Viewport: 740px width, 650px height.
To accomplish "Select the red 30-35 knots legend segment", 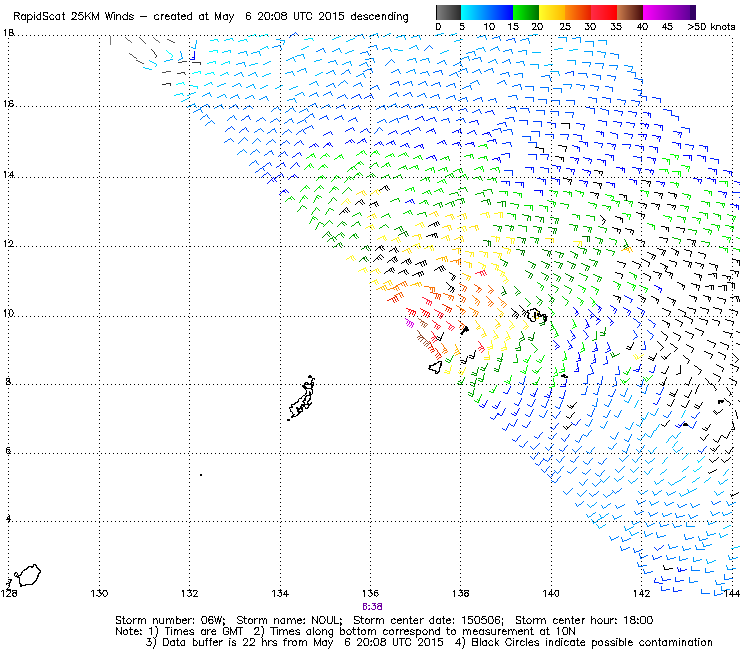I will [604, 12].
